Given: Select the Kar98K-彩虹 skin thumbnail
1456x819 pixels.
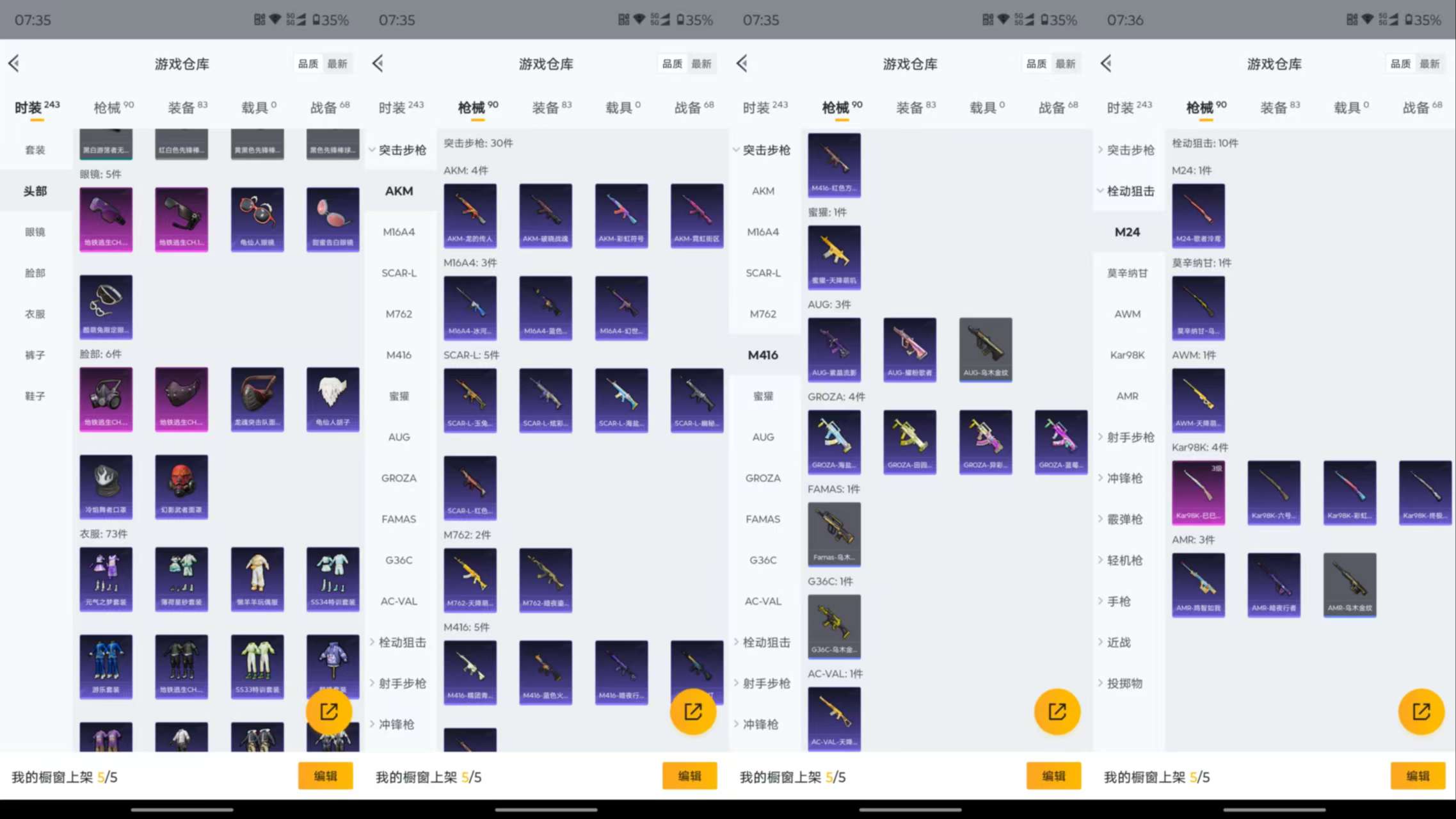Looking at the screenshot, I should (x=1349, y=492).
